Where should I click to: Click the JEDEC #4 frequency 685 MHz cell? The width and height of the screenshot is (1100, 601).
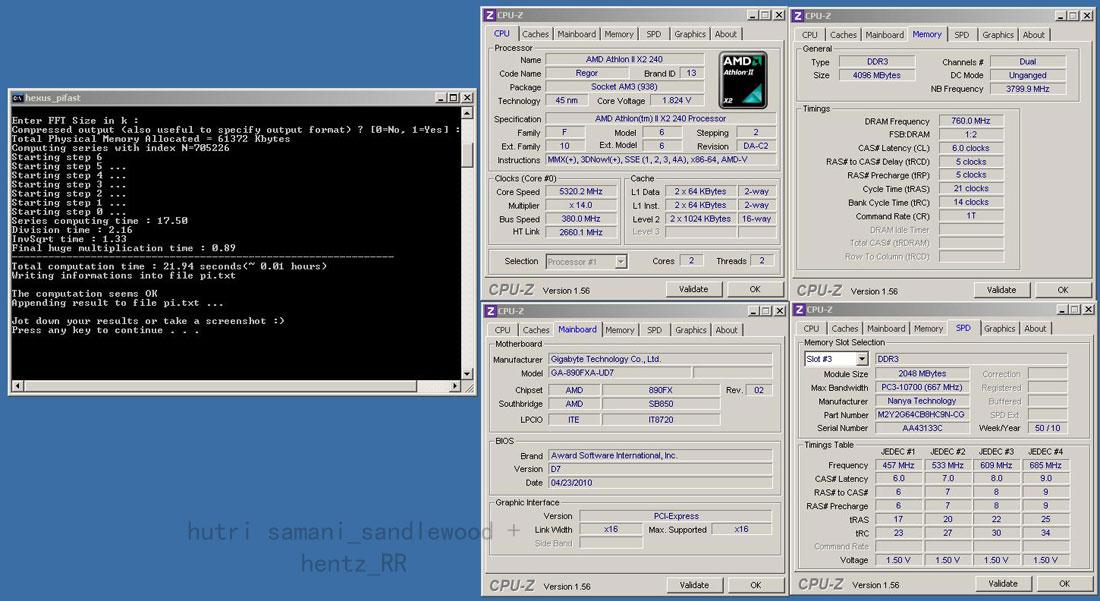tap(1045, 465)
